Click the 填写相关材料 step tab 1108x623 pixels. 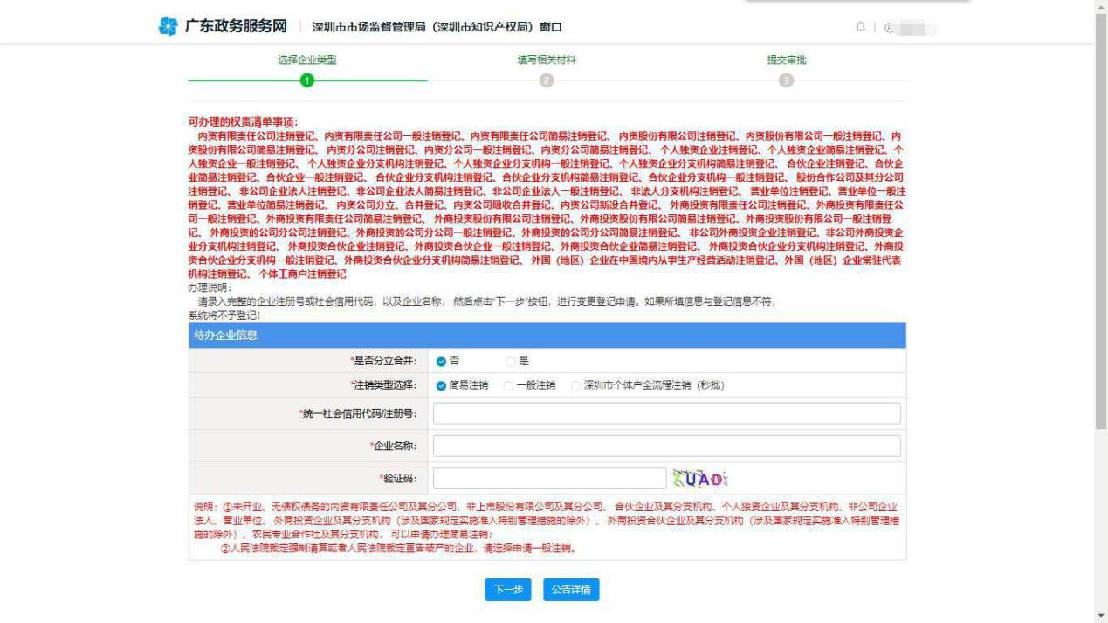point(546,60)
